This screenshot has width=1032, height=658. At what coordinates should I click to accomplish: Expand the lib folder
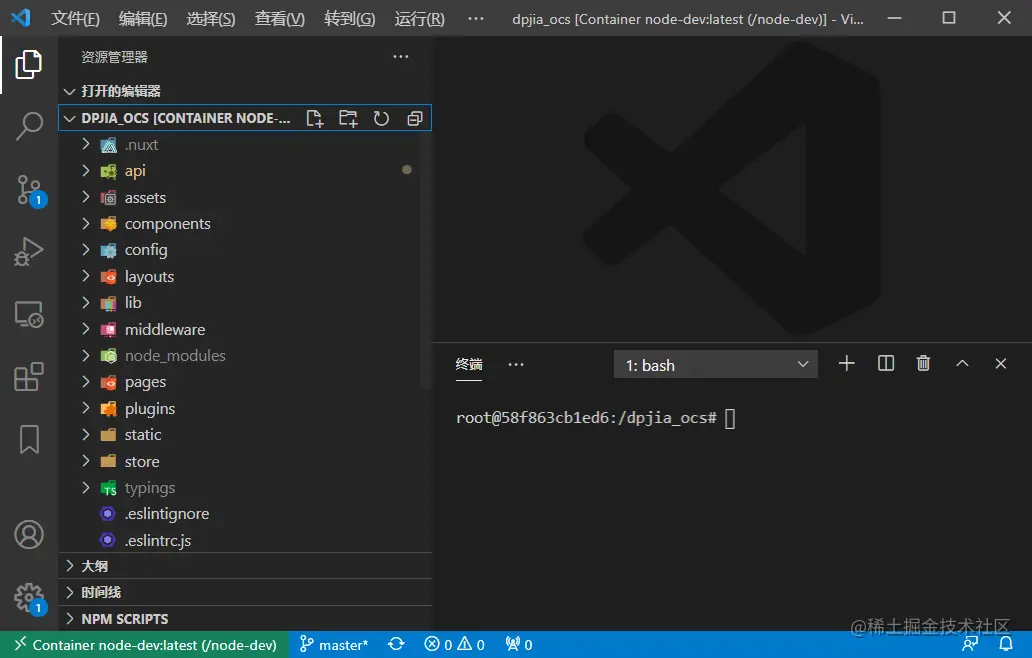(245, 303)
